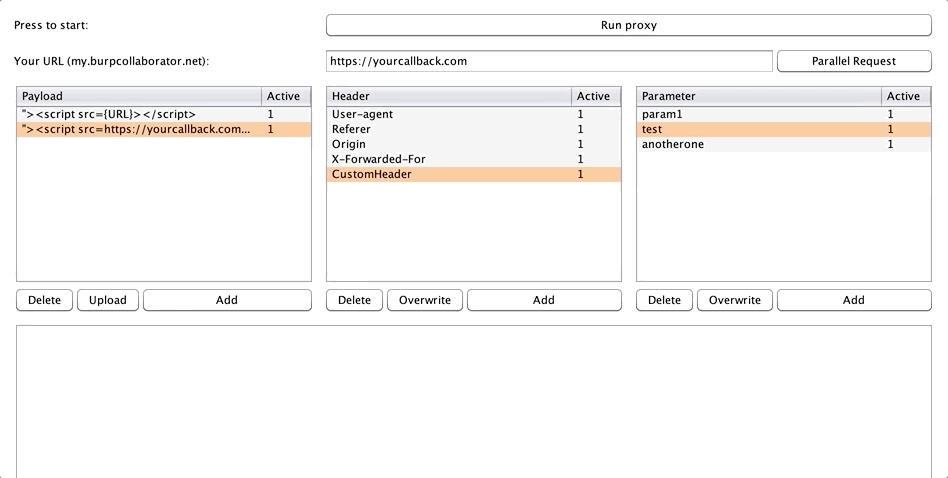This screenshot has width=948, height=478.
Task: Delete the selected parameter
Action: coord(664,300)
